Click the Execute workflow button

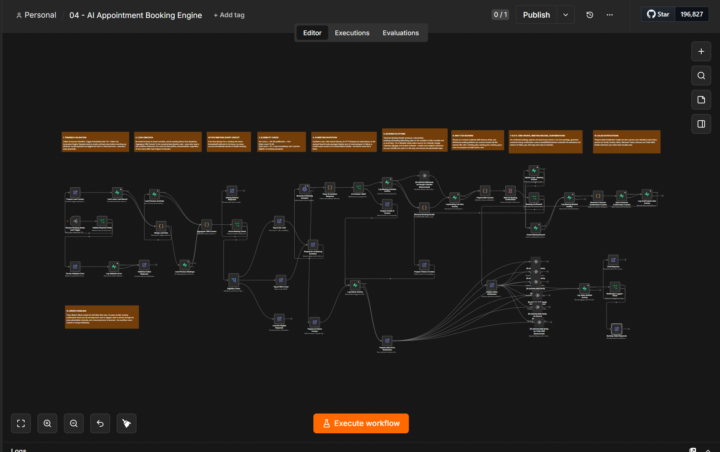coord(361,424)
